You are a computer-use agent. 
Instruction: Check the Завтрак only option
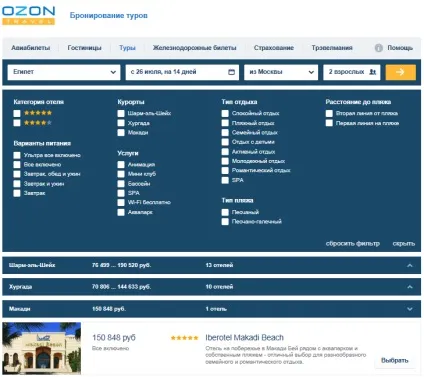(17, 193)
